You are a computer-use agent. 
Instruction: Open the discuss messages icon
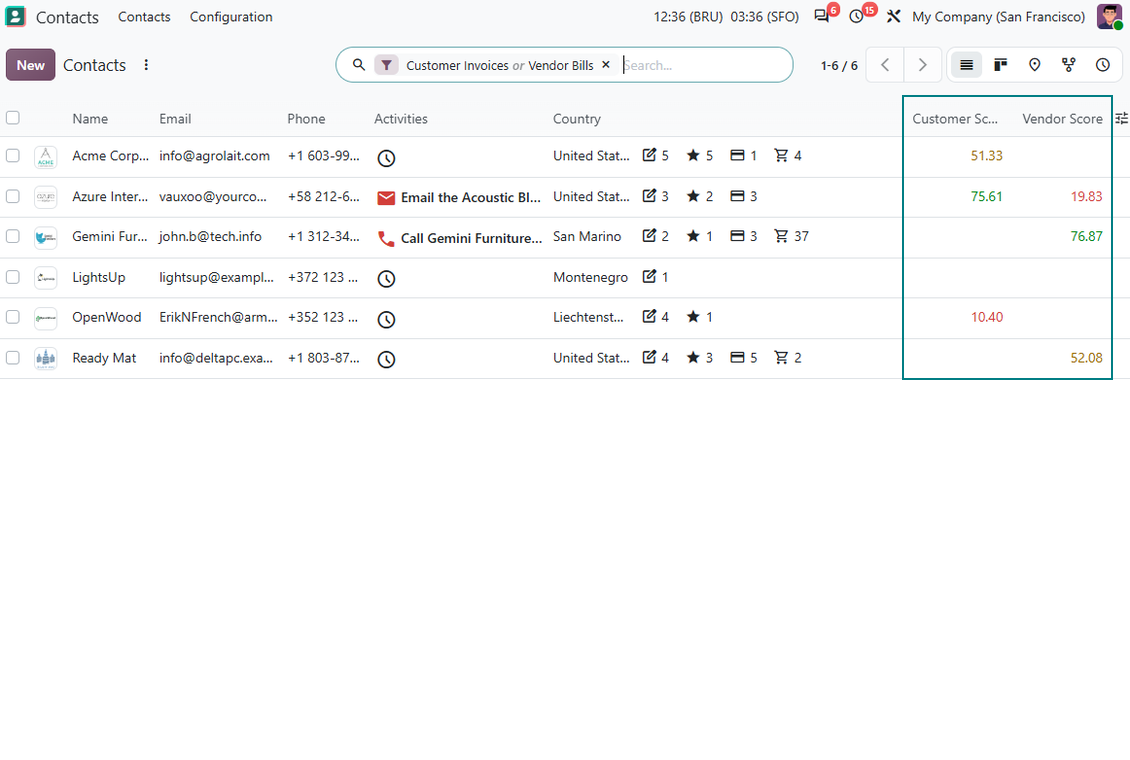822,17
